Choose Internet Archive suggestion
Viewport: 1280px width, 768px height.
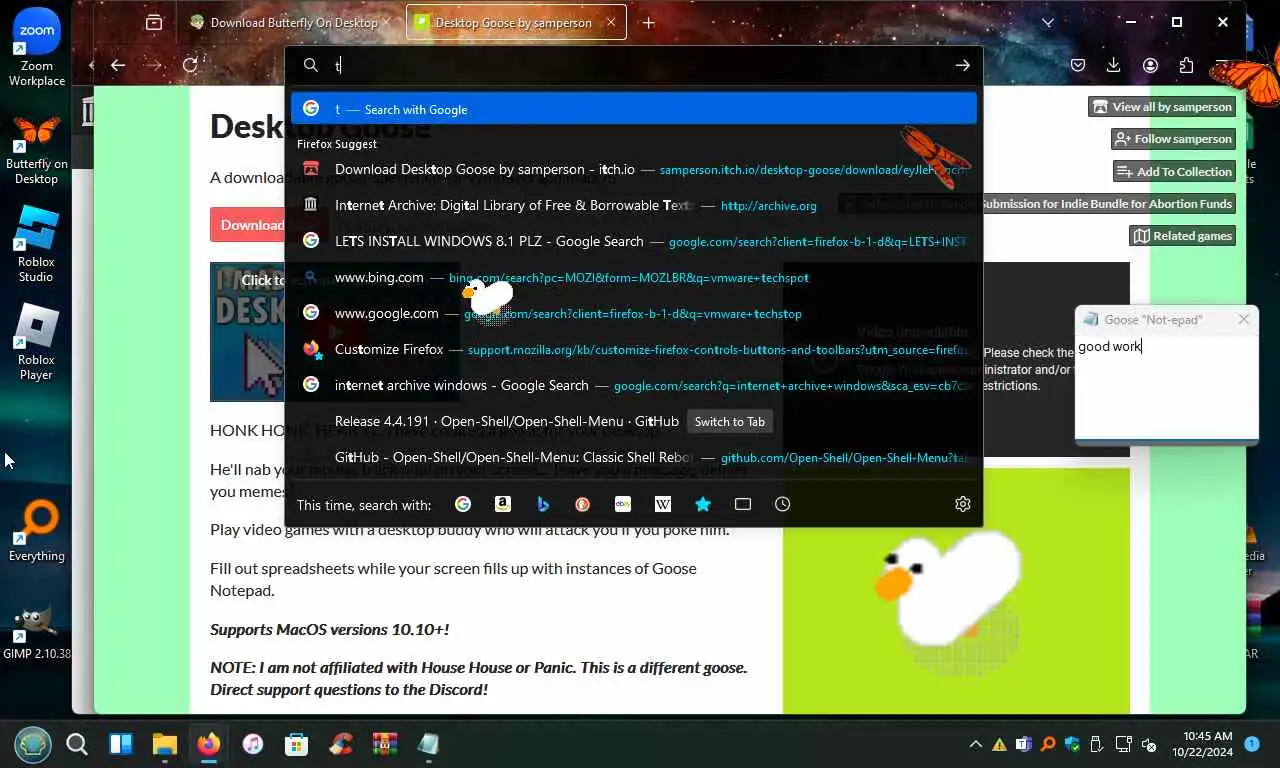click(634, 205)
